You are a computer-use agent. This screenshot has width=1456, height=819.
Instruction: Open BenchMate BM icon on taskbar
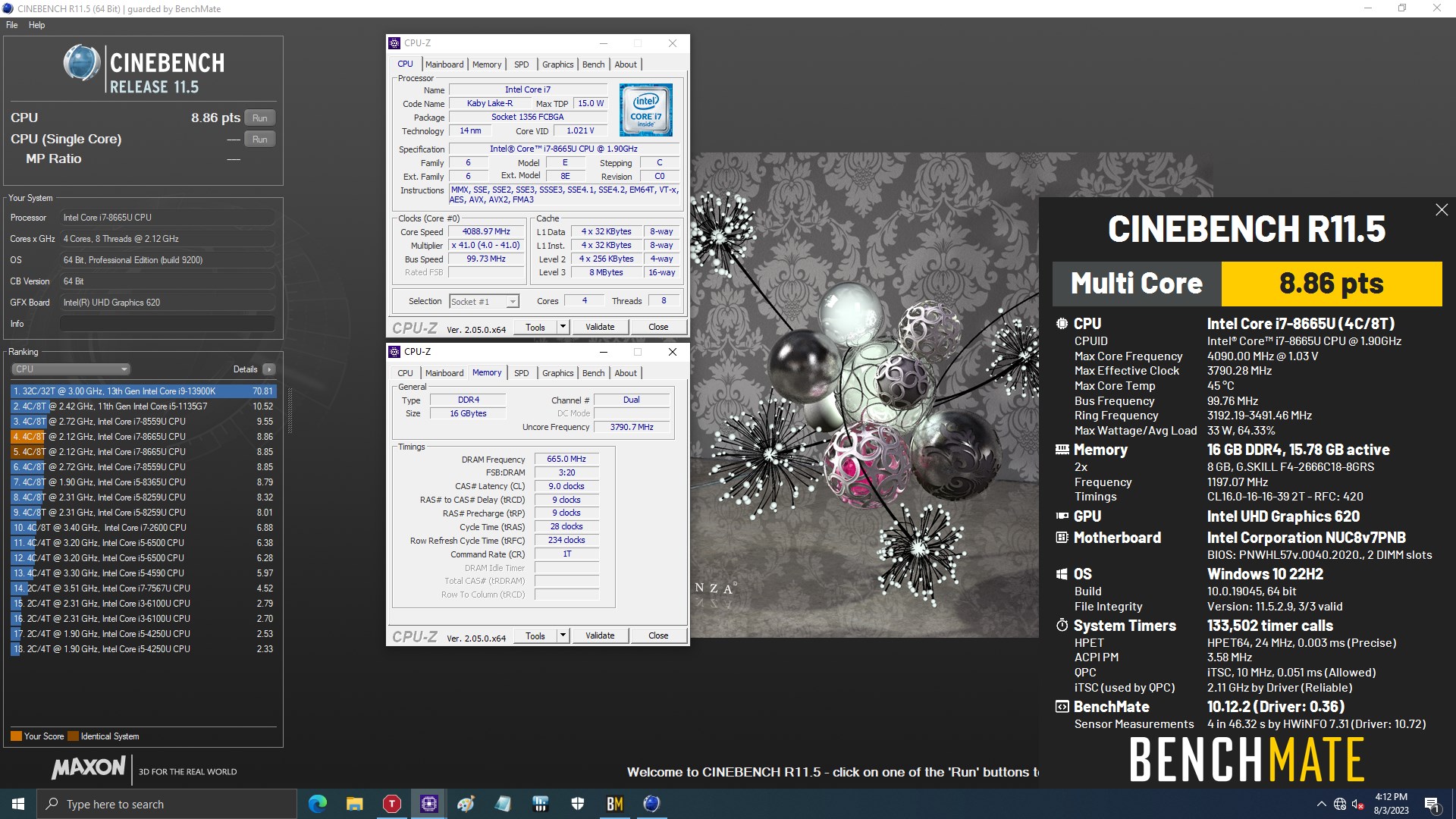coord(615,804)
